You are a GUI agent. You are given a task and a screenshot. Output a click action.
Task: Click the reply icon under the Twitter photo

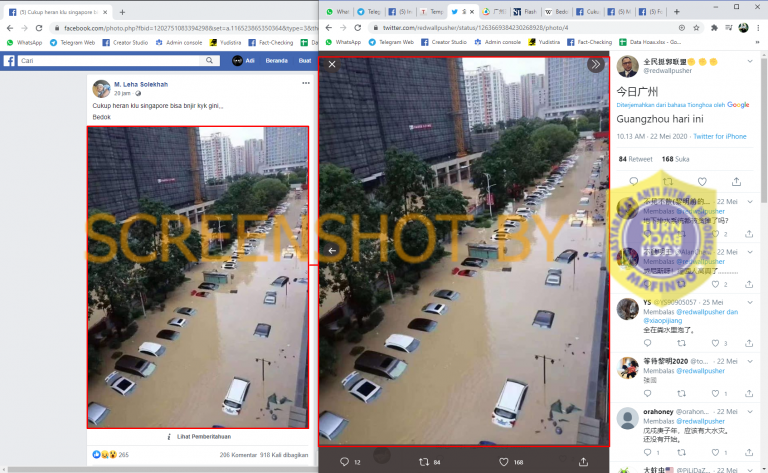tap(344, 462)
